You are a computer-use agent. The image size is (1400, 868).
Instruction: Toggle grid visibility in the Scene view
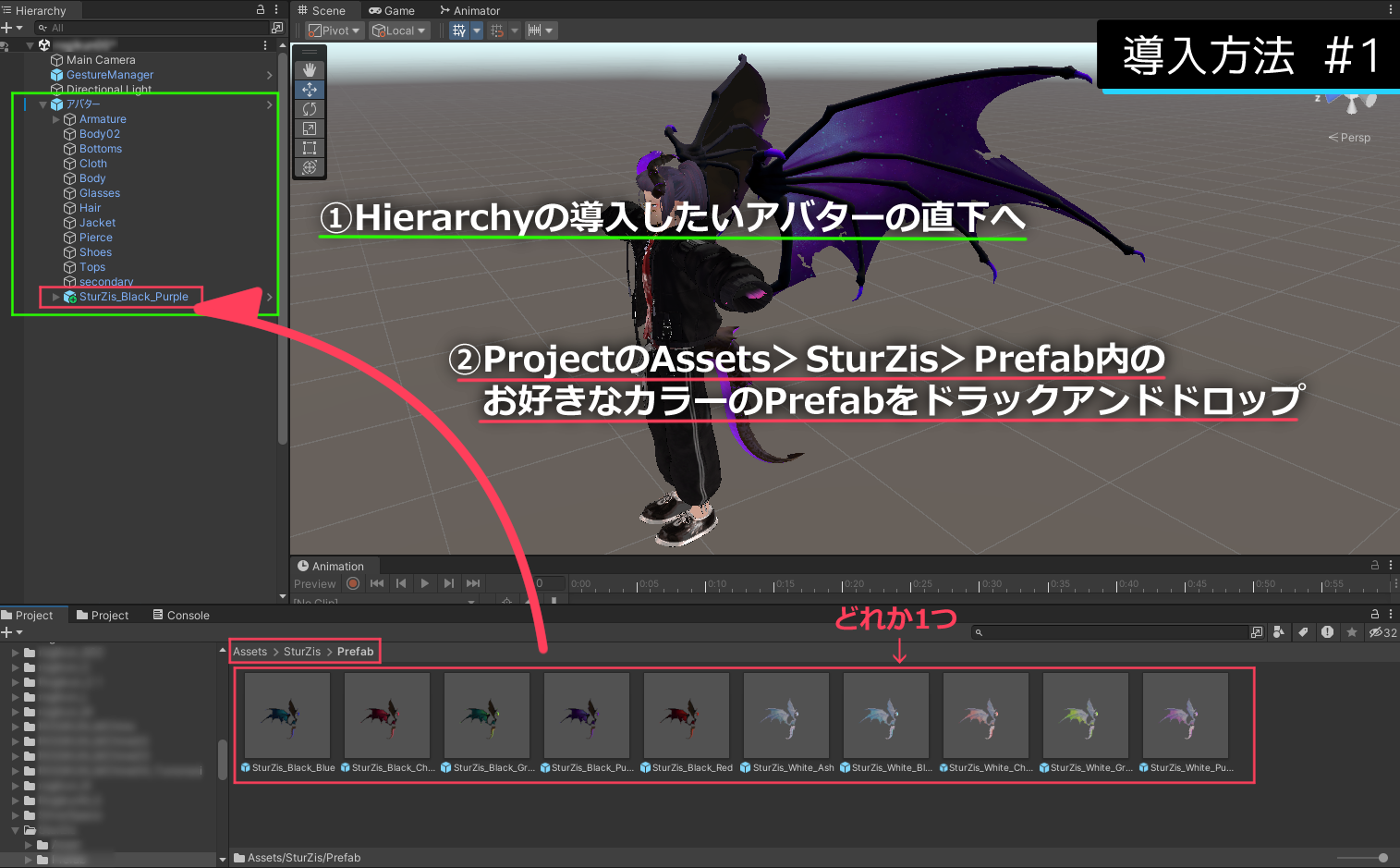[459, 30]
